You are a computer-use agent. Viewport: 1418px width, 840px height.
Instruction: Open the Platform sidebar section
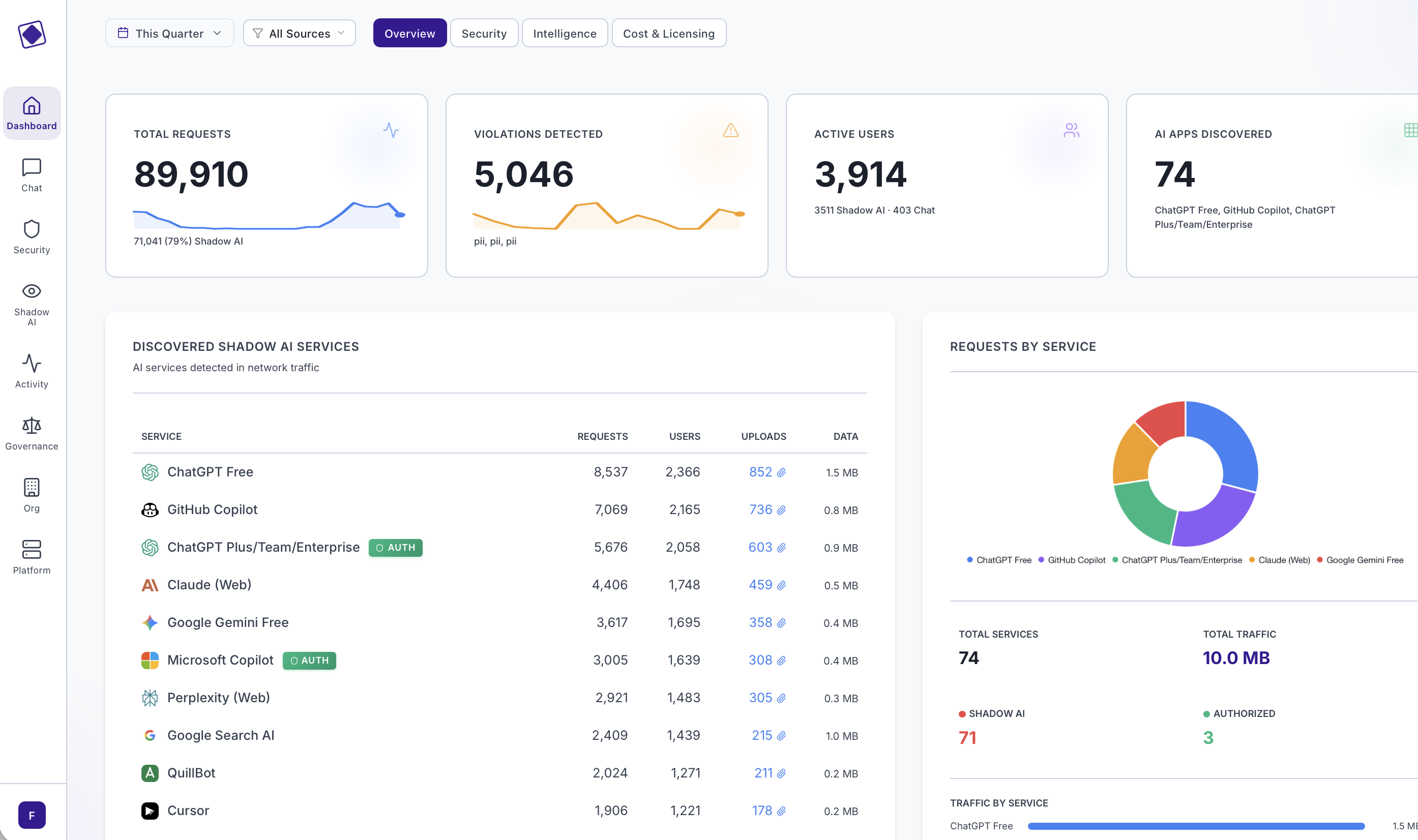tap(32, 558)
